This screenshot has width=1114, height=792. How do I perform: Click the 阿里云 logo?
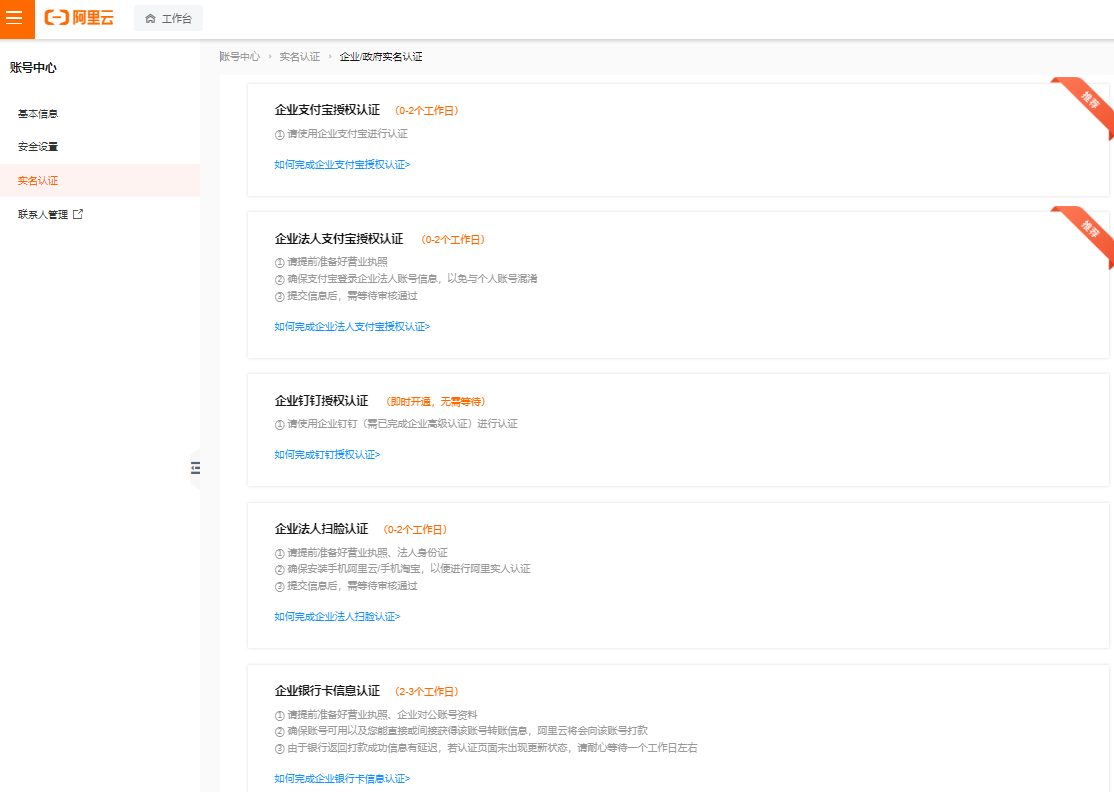pos(79,18)
